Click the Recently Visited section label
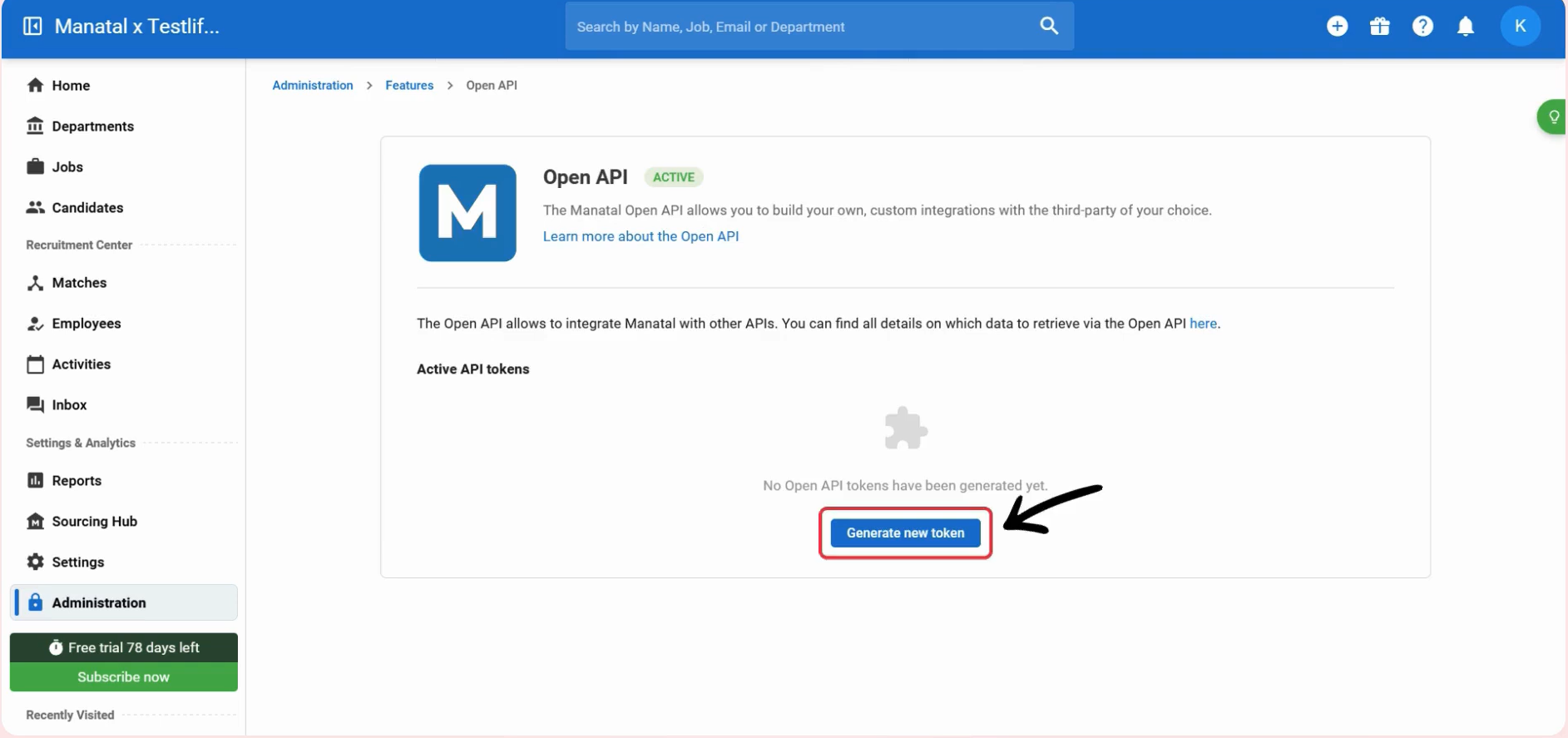 70,715
